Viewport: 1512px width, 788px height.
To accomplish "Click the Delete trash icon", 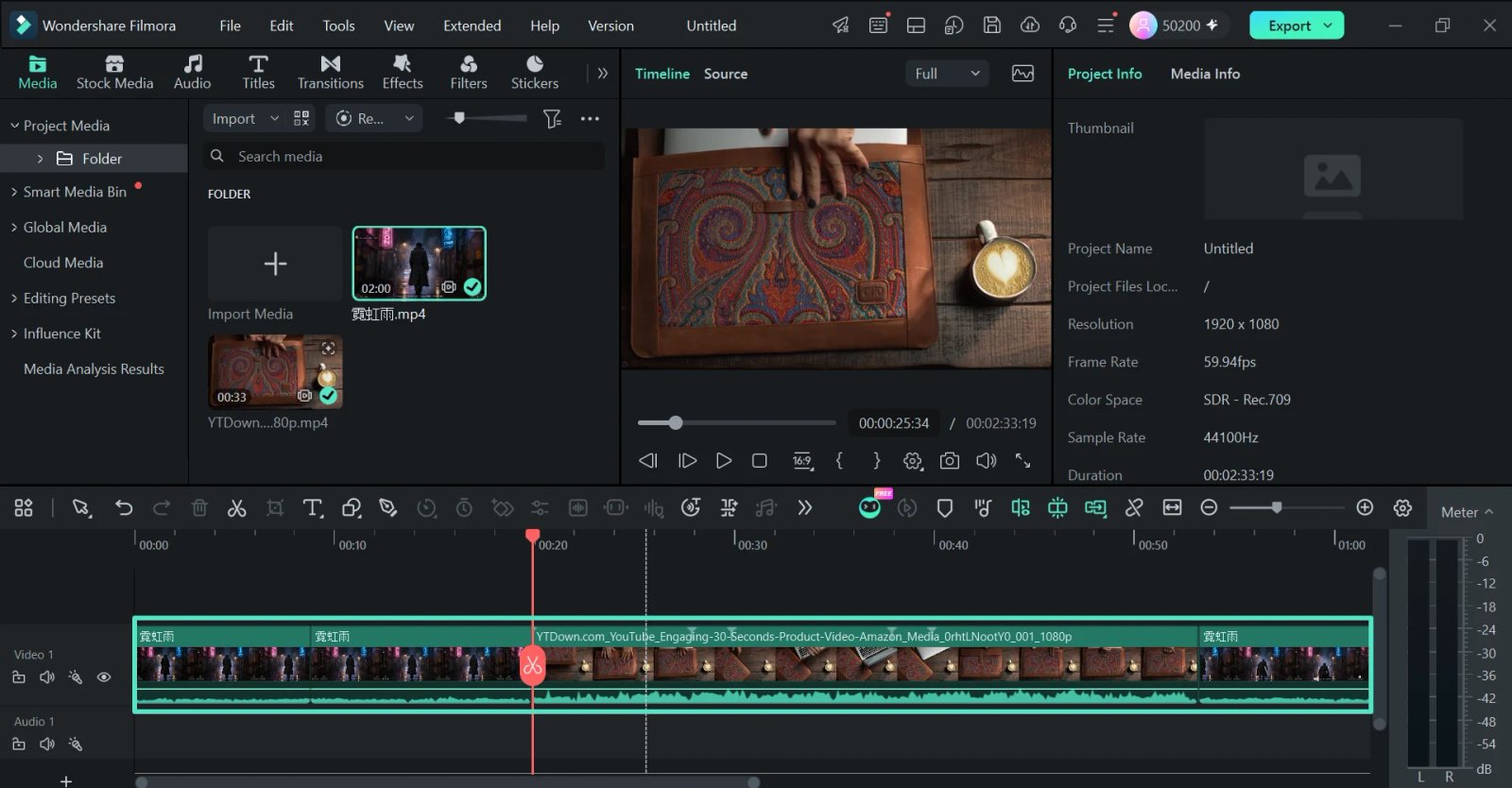I will coord(199,508).
